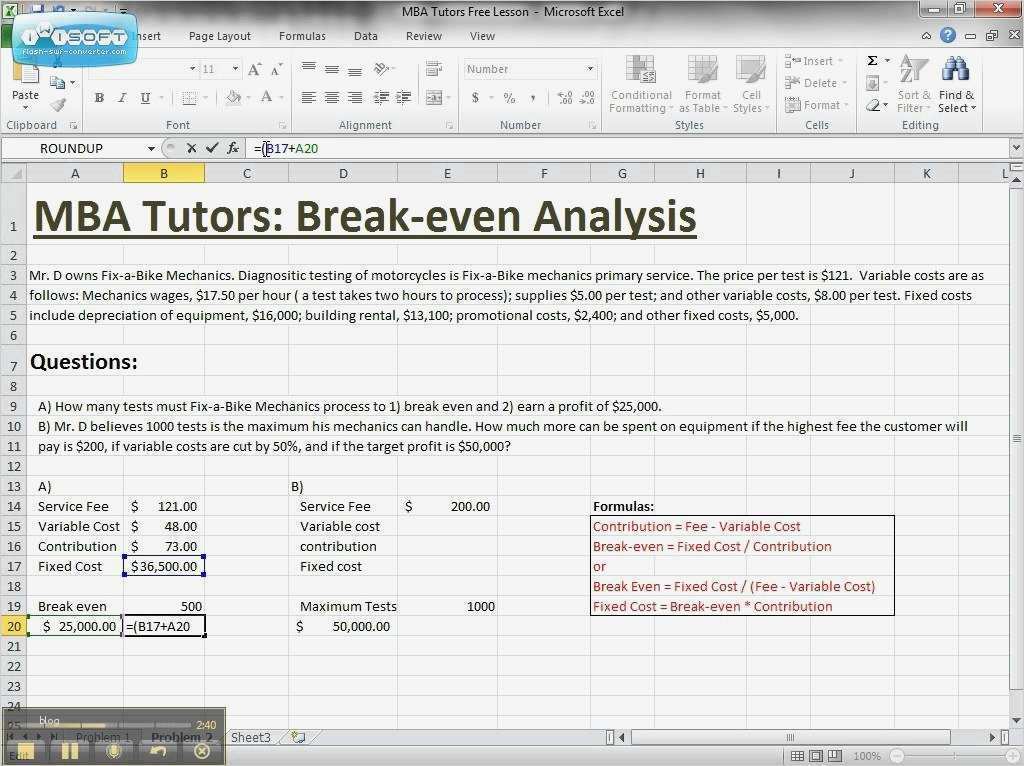The image size is (1024, 766).
Task: Click the Paste icon in Clipboard group
Action: click(25, 74)
